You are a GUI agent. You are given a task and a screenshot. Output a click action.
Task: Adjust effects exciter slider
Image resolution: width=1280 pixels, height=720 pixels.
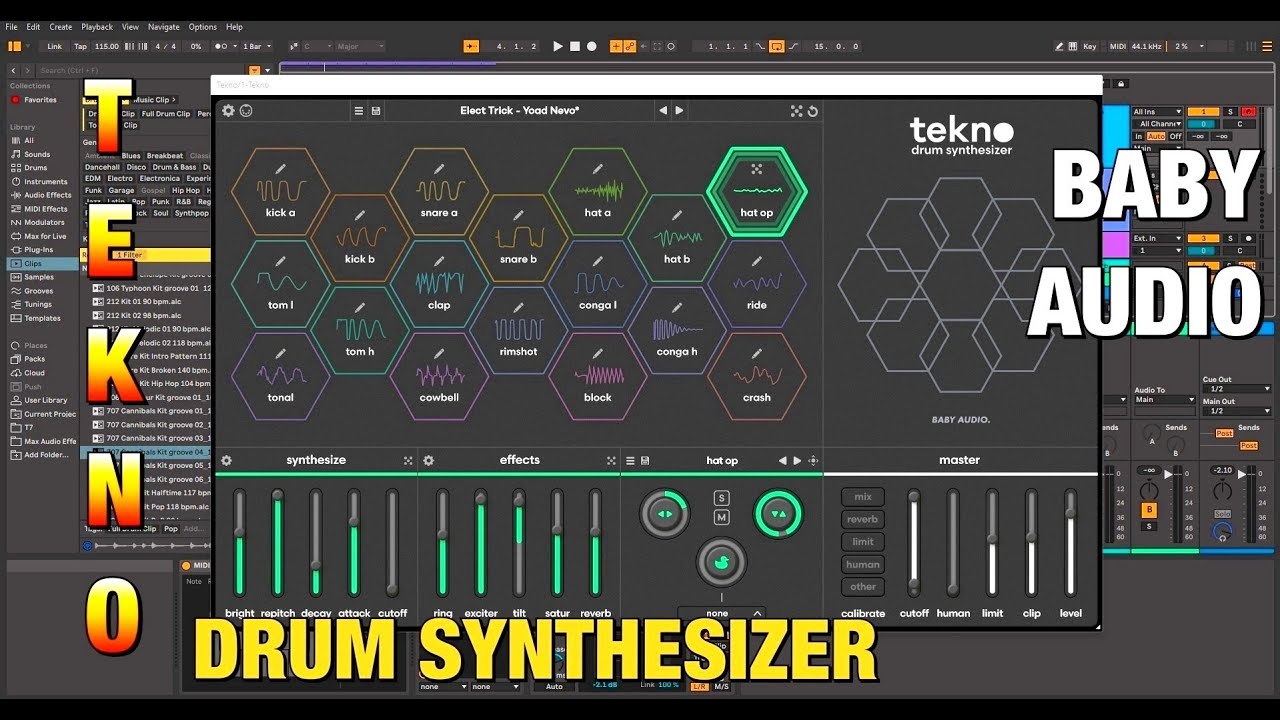click(x=481, y=543)
